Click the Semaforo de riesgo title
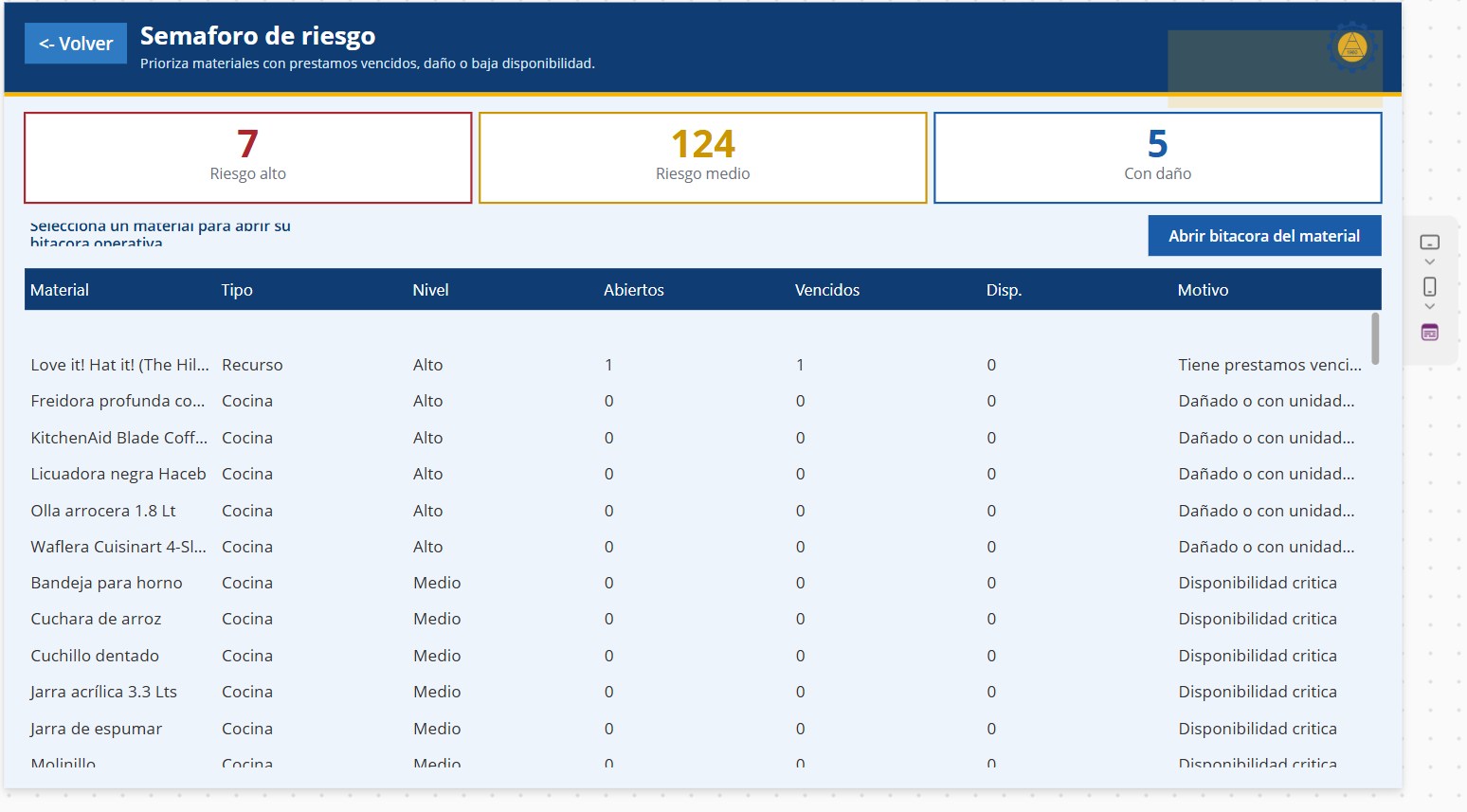The image size is (1467, 812). [x=258, y=36]
